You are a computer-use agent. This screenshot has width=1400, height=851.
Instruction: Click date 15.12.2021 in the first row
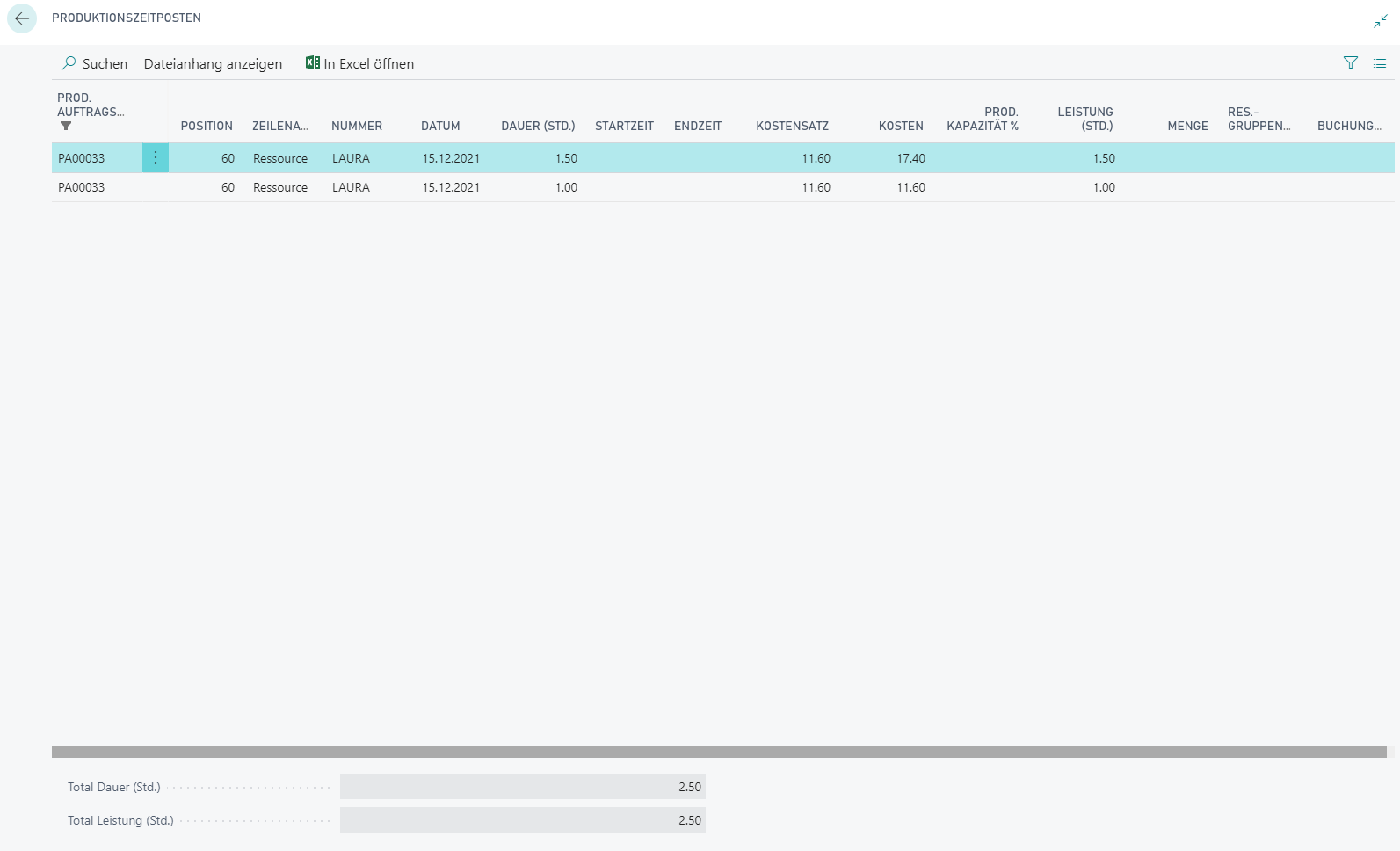tap(451, 158)
